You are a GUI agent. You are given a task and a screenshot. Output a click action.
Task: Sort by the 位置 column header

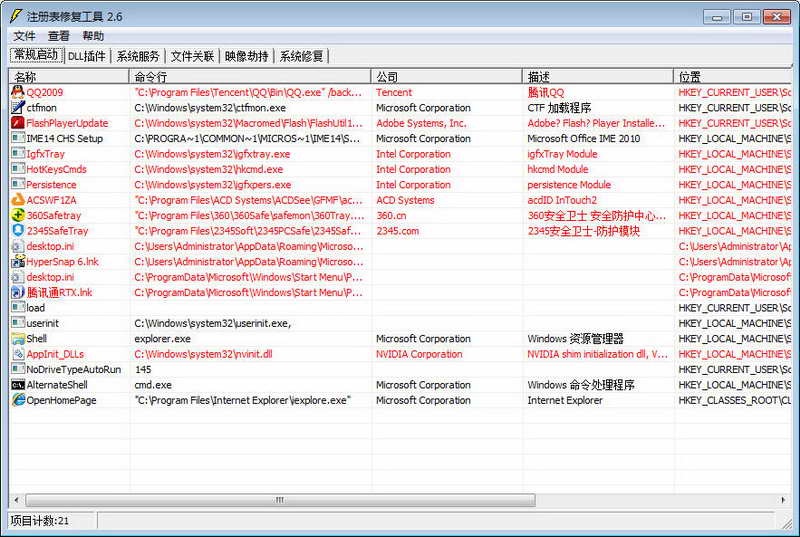click(x=733, y=77)
